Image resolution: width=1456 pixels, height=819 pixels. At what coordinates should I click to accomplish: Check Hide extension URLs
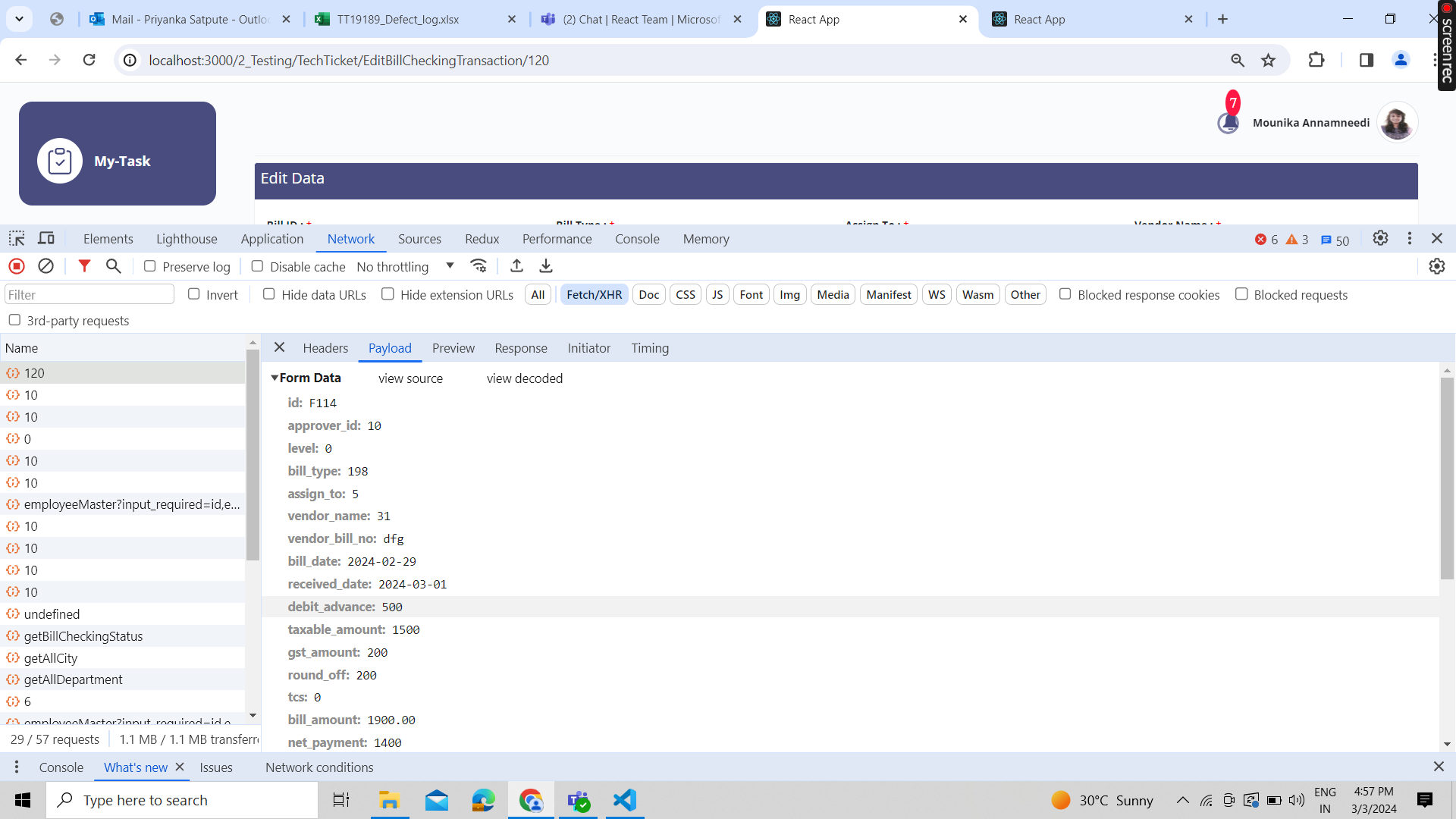388,294
